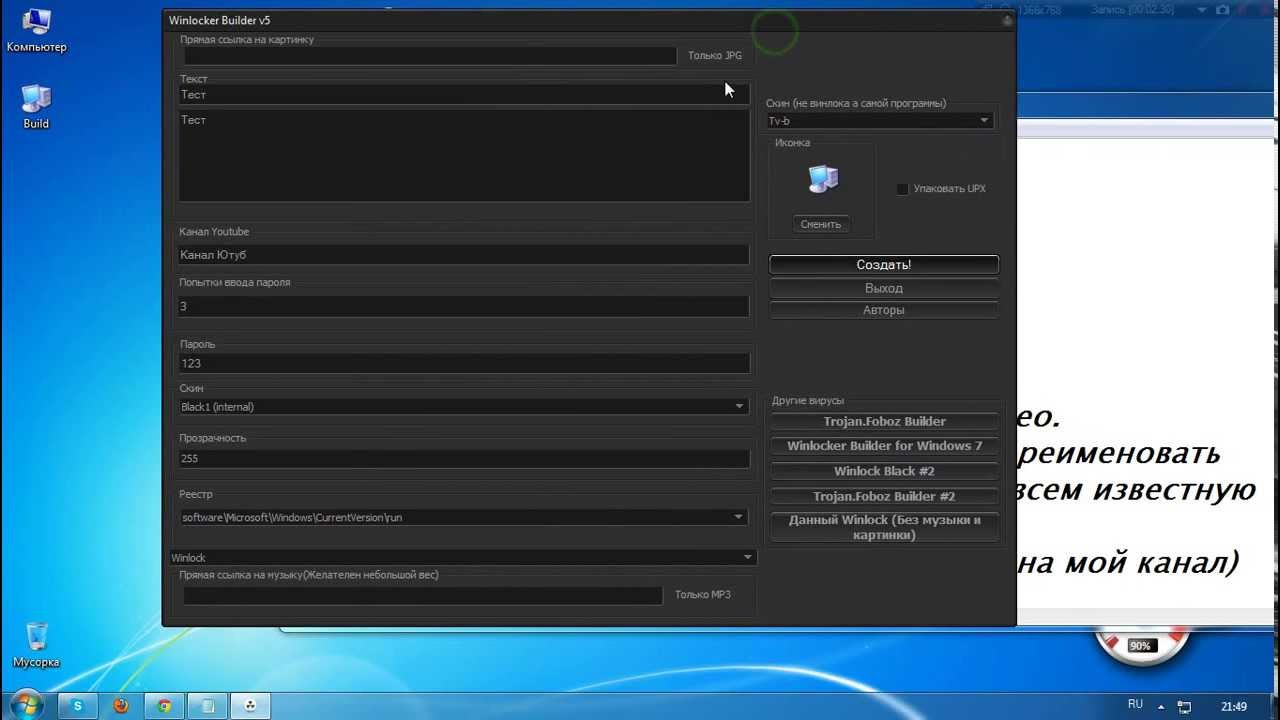Click the computer icon preview in Иконка

point(823,179)
